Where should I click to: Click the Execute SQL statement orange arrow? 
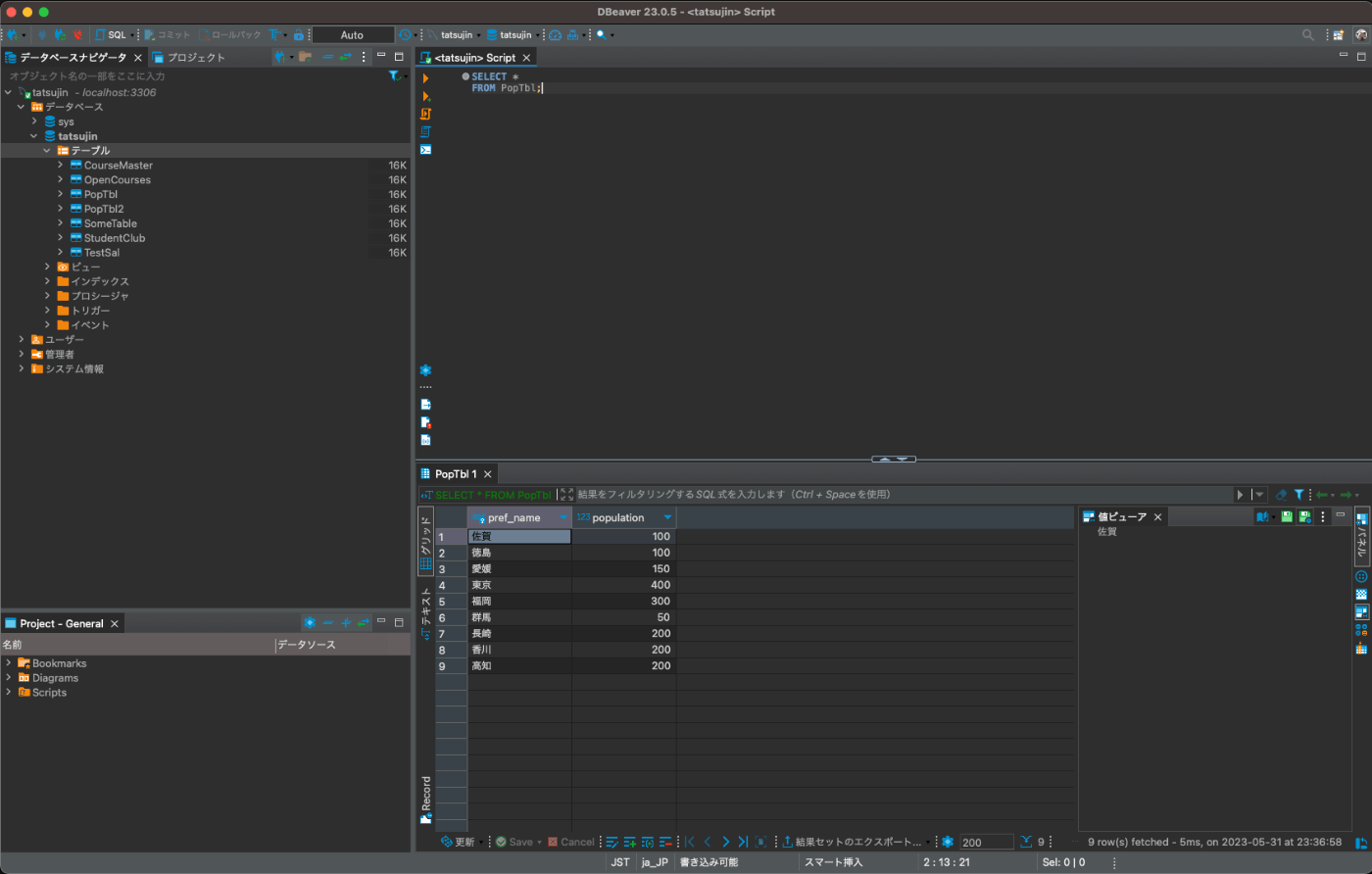coord(425,78)
